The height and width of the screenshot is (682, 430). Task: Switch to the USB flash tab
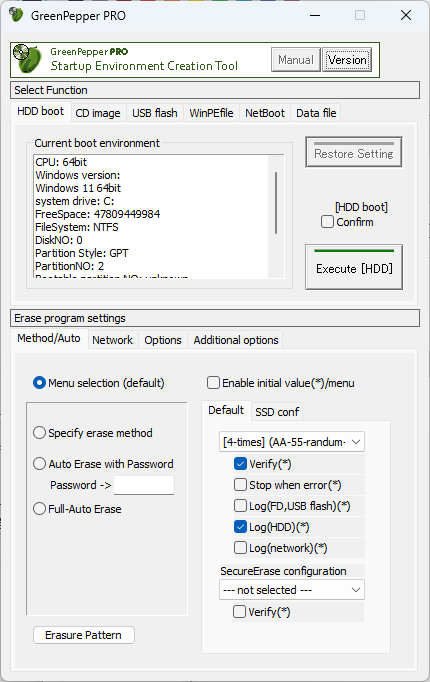[x=155, y=113]
